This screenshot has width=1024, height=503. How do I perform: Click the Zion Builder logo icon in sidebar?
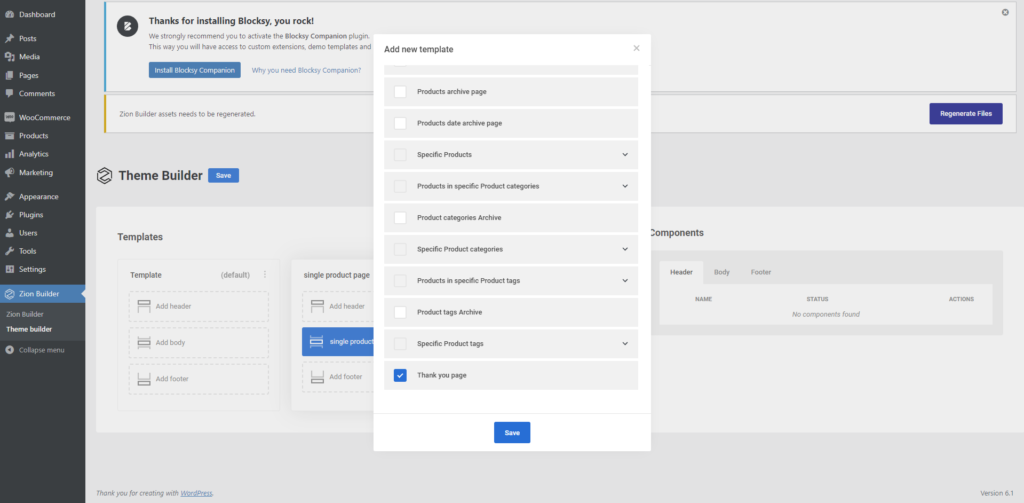pos(9,294)
